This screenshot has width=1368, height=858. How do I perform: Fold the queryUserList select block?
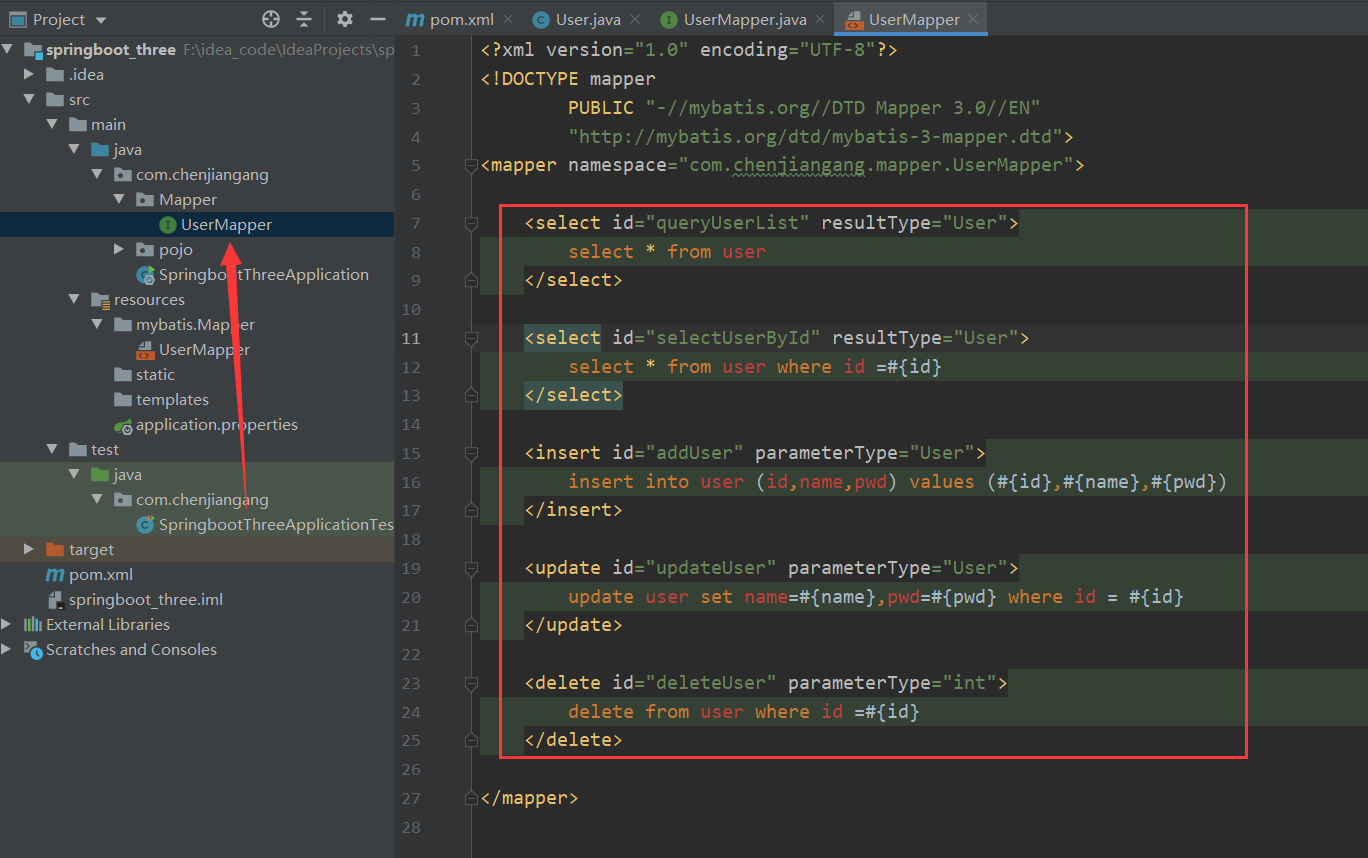(471, 224)
